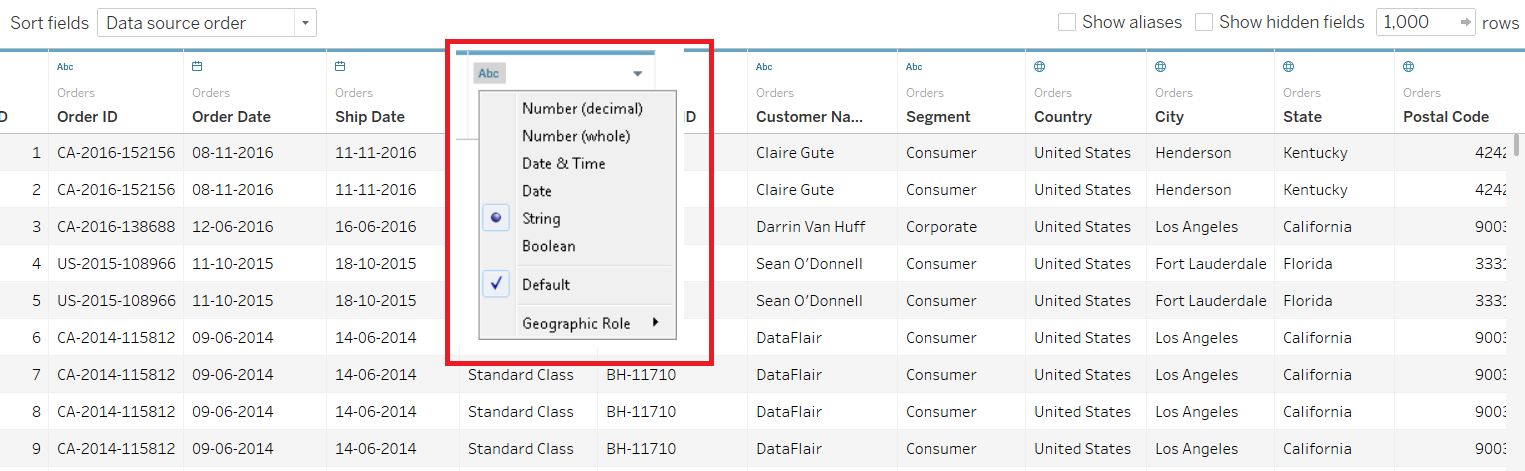Select the String radio option
Viewport: 1525px width, 471px height.
(496, 218)
